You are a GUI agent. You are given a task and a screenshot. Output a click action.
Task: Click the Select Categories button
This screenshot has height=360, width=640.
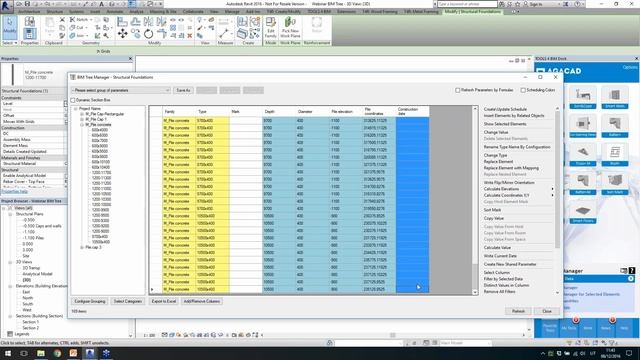pos(127,301)
